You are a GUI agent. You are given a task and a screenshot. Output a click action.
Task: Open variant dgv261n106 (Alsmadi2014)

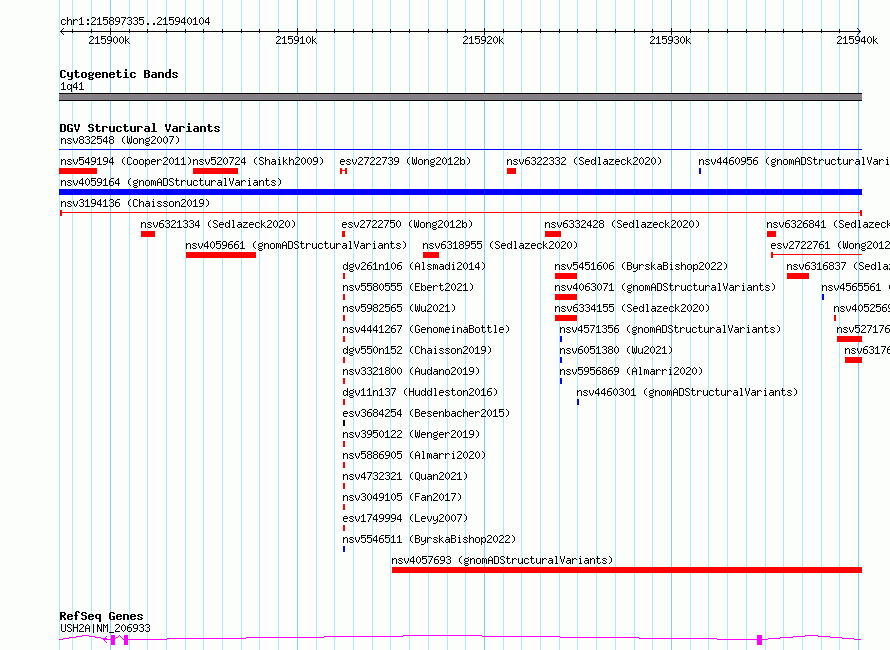[x=414, y=266]
